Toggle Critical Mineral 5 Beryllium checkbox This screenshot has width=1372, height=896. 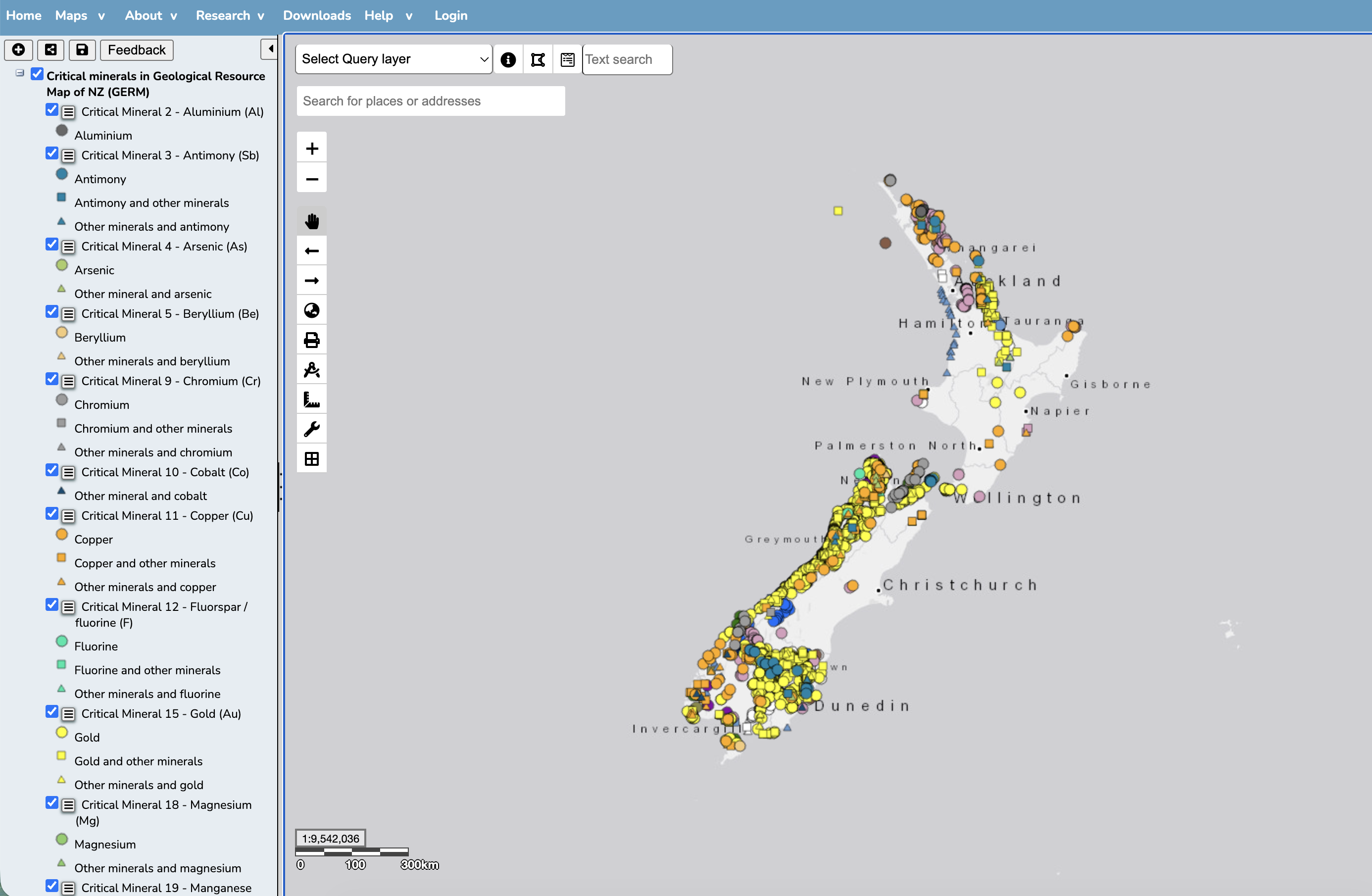click(52, 312)
